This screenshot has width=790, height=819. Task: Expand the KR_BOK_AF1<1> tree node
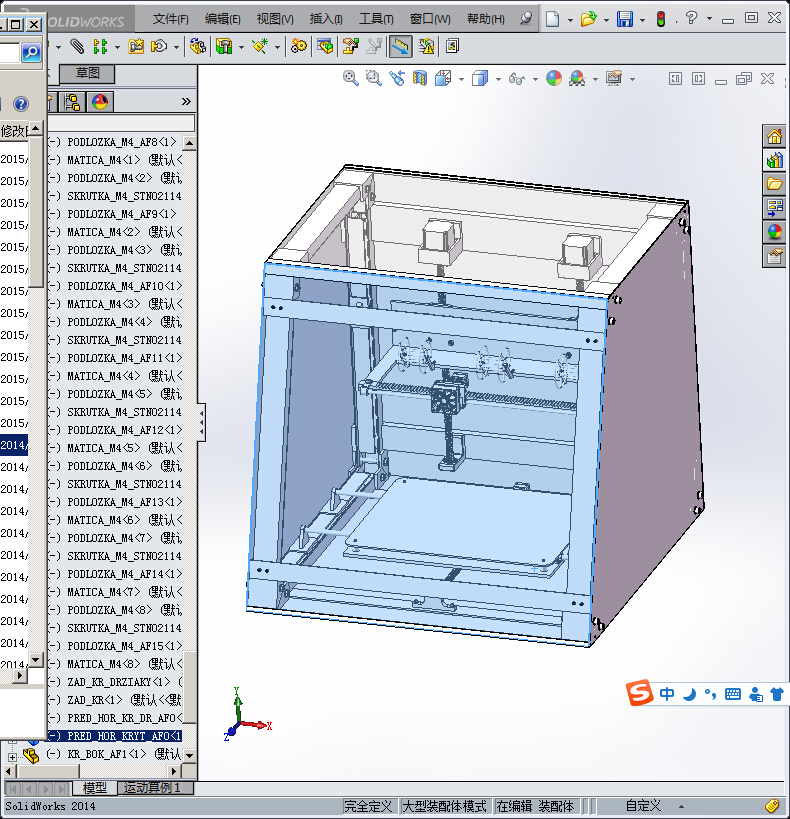[x=12, y=757]
